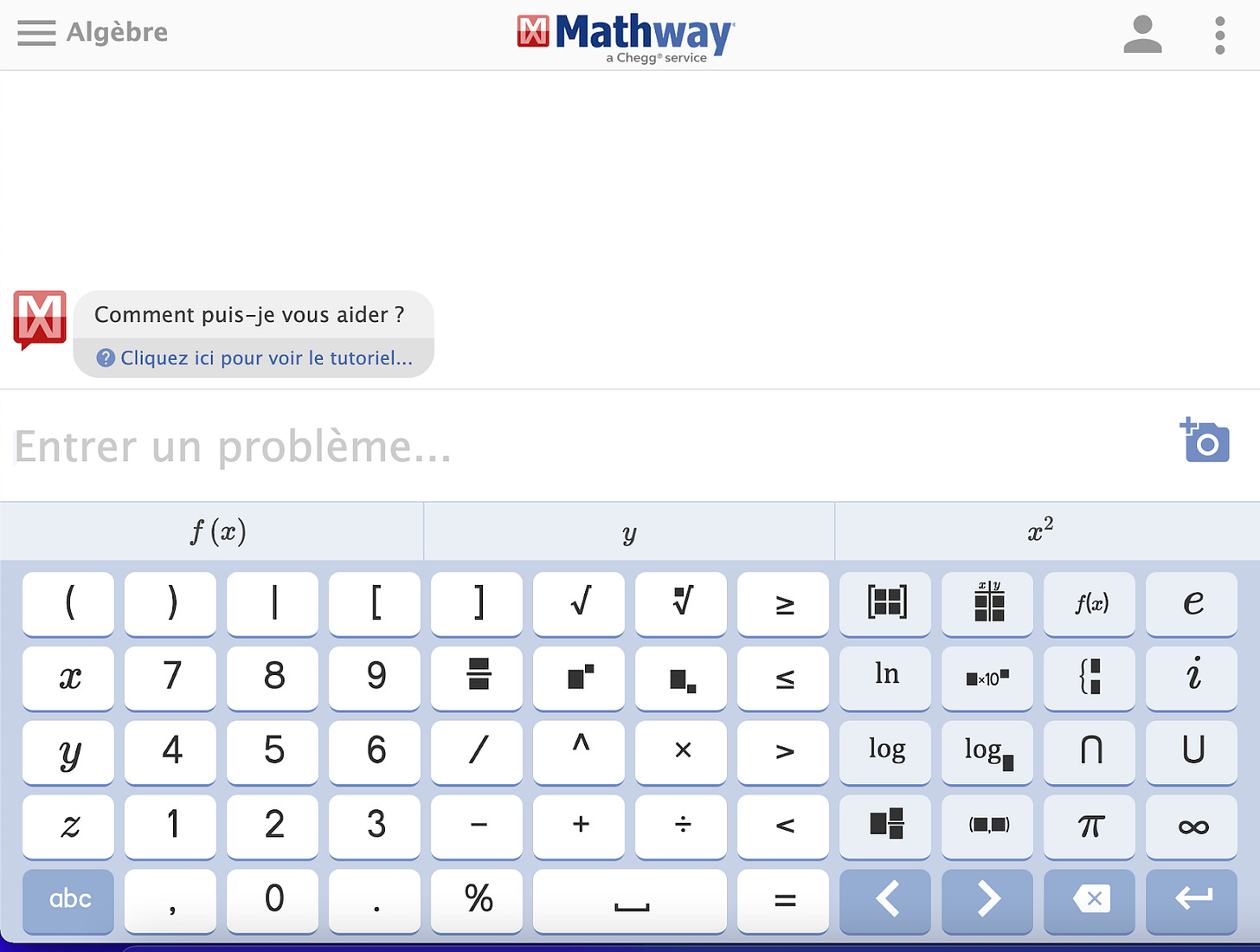Tap the variable z key
Viewport: 1260px width, 952px height.
coord(68,827)
